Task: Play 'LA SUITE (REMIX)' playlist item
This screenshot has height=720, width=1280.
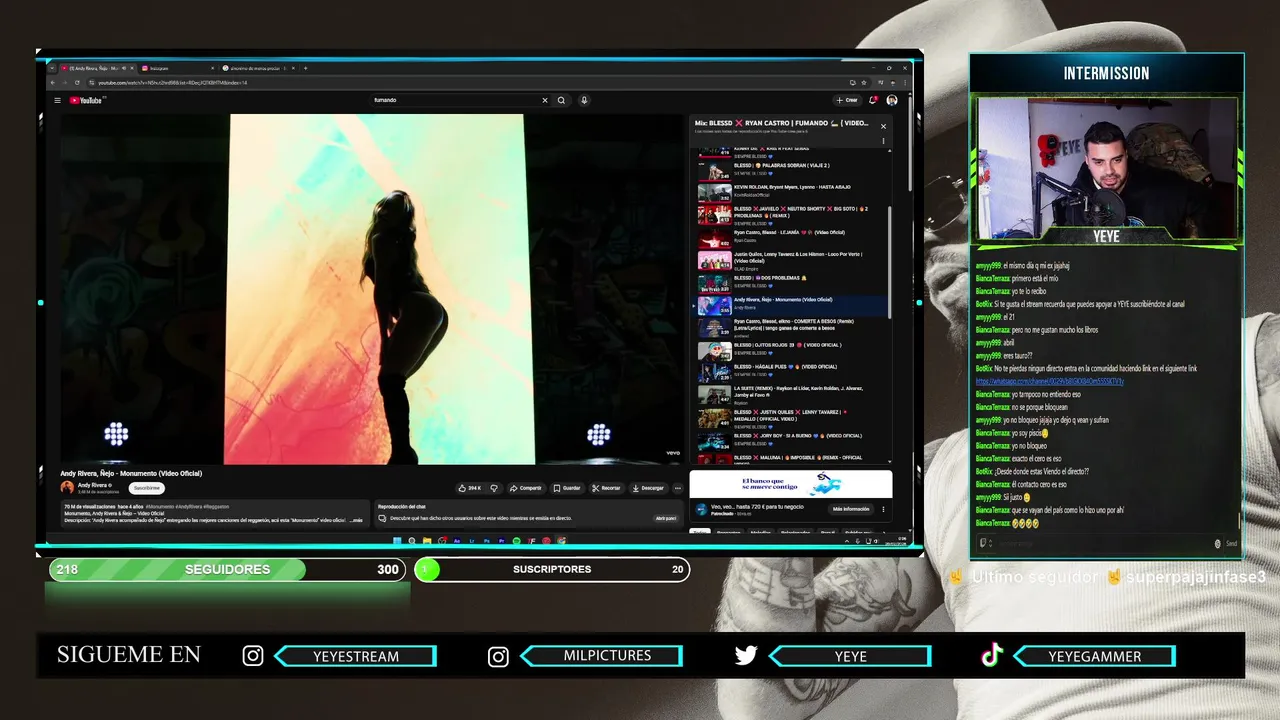Action: 790,394
